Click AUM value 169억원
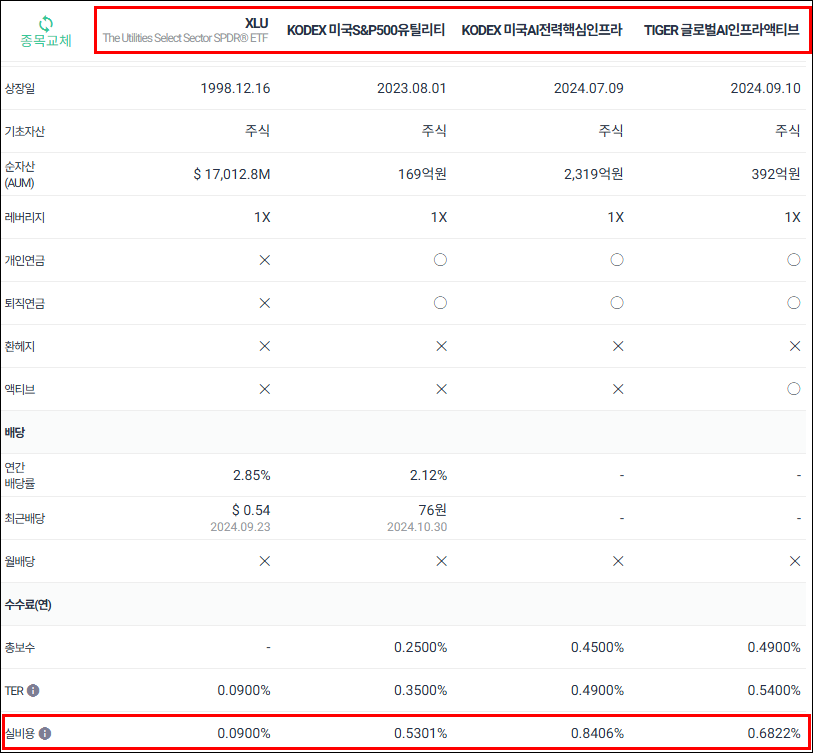The height and width of the screenshot is (753, 813). pyautogui.click(x=422, y=175)
